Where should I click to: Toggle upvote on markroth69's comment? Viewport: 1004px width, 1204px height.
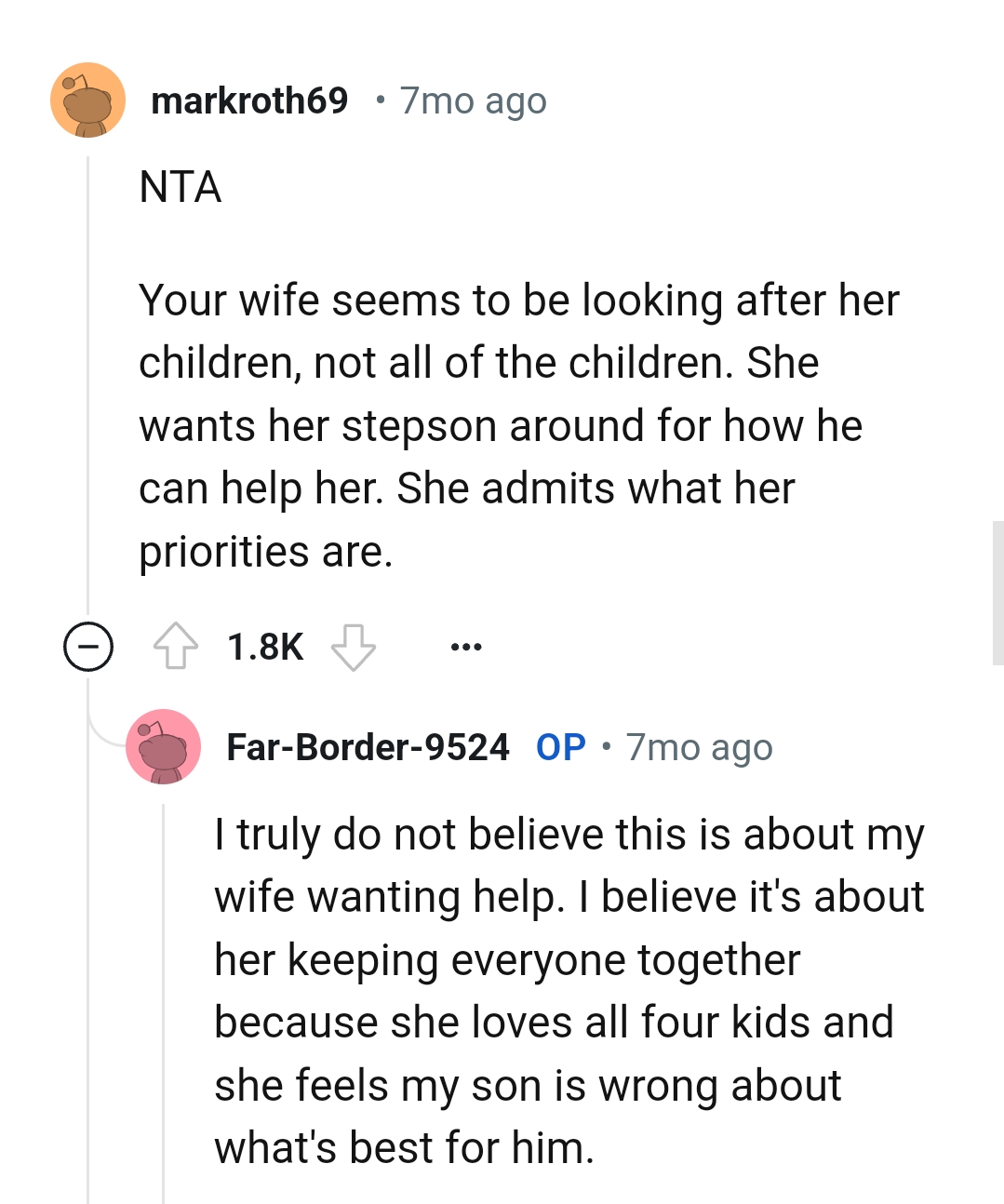tap(178, 646)
